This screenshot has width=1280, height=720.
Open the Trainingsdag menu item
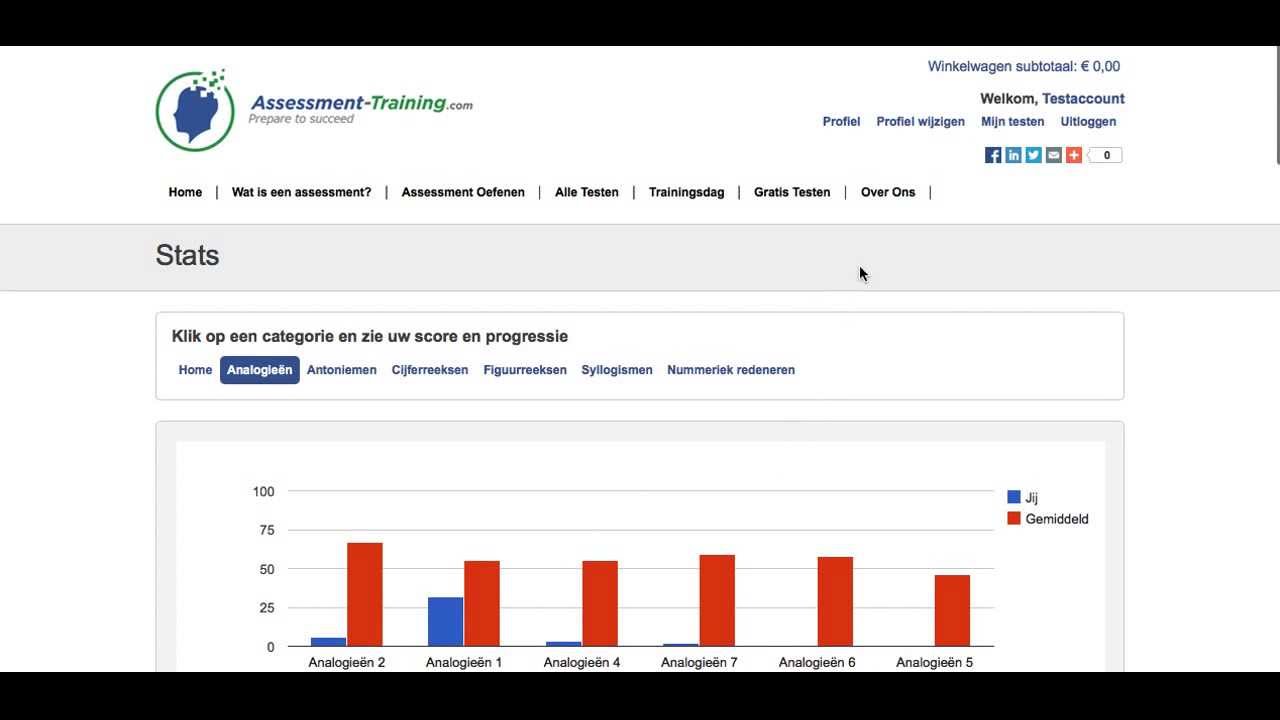(686, 192)
